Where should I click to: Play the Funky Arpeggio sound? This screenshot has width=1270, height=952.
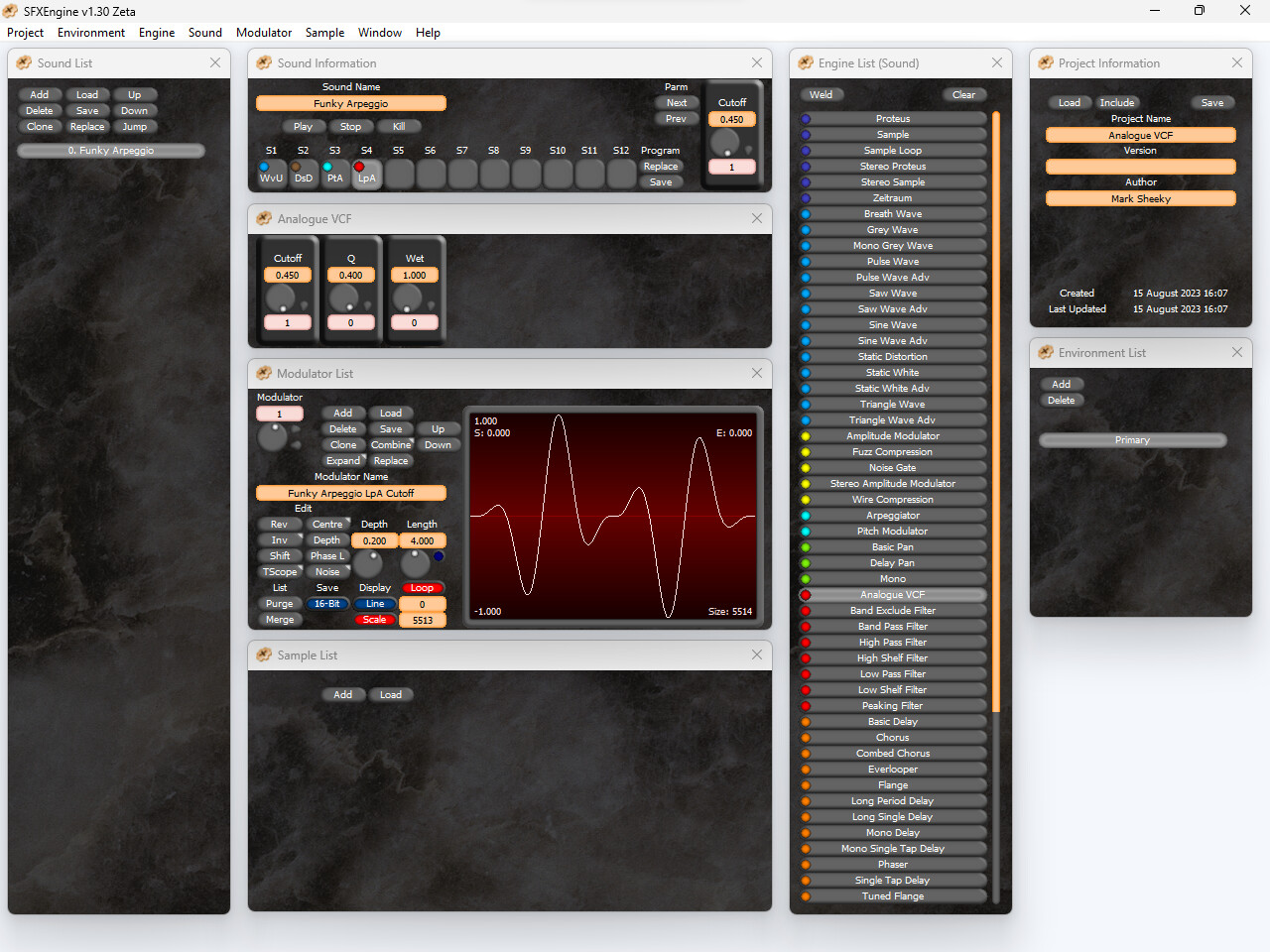(x=304, y=126)
